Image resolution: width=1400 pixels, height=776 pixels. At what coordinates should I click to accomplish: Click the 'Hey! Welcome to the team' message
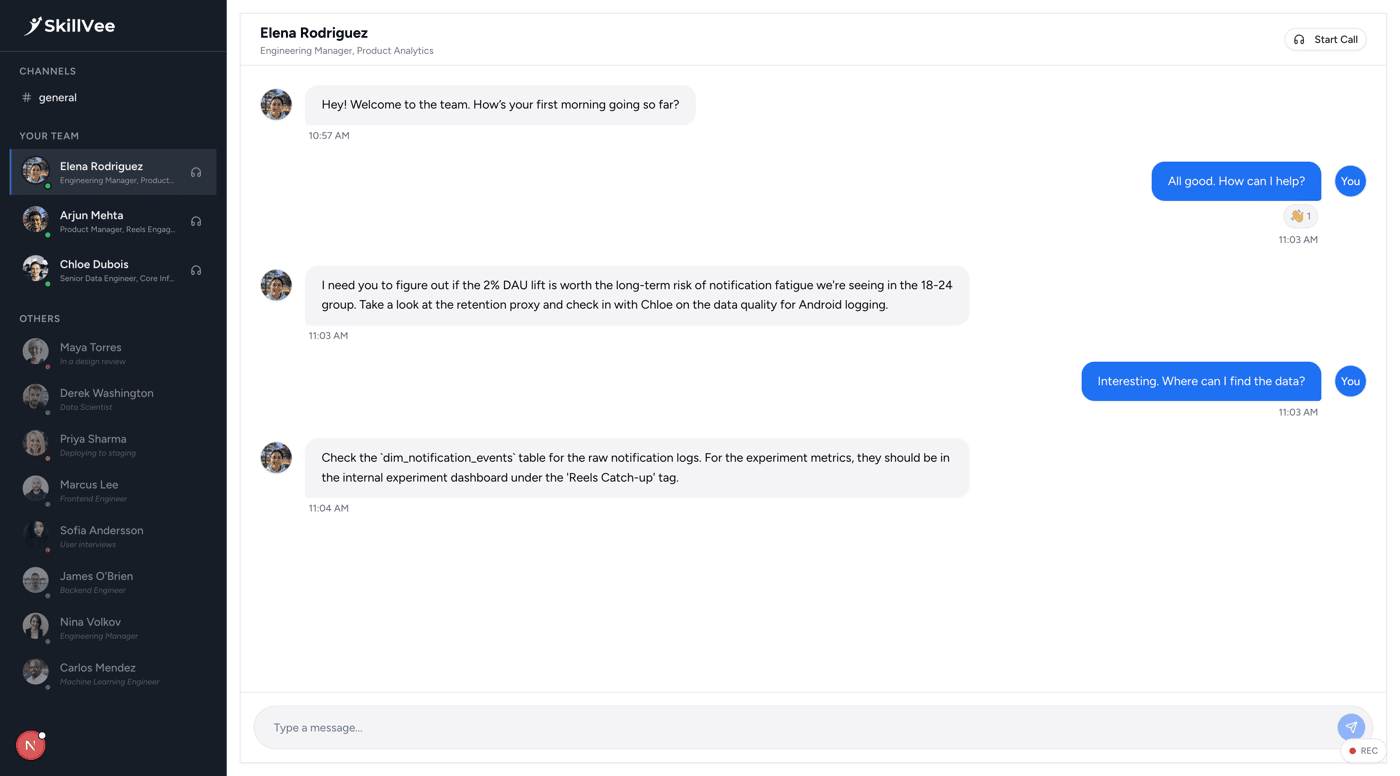pos(500,104)
